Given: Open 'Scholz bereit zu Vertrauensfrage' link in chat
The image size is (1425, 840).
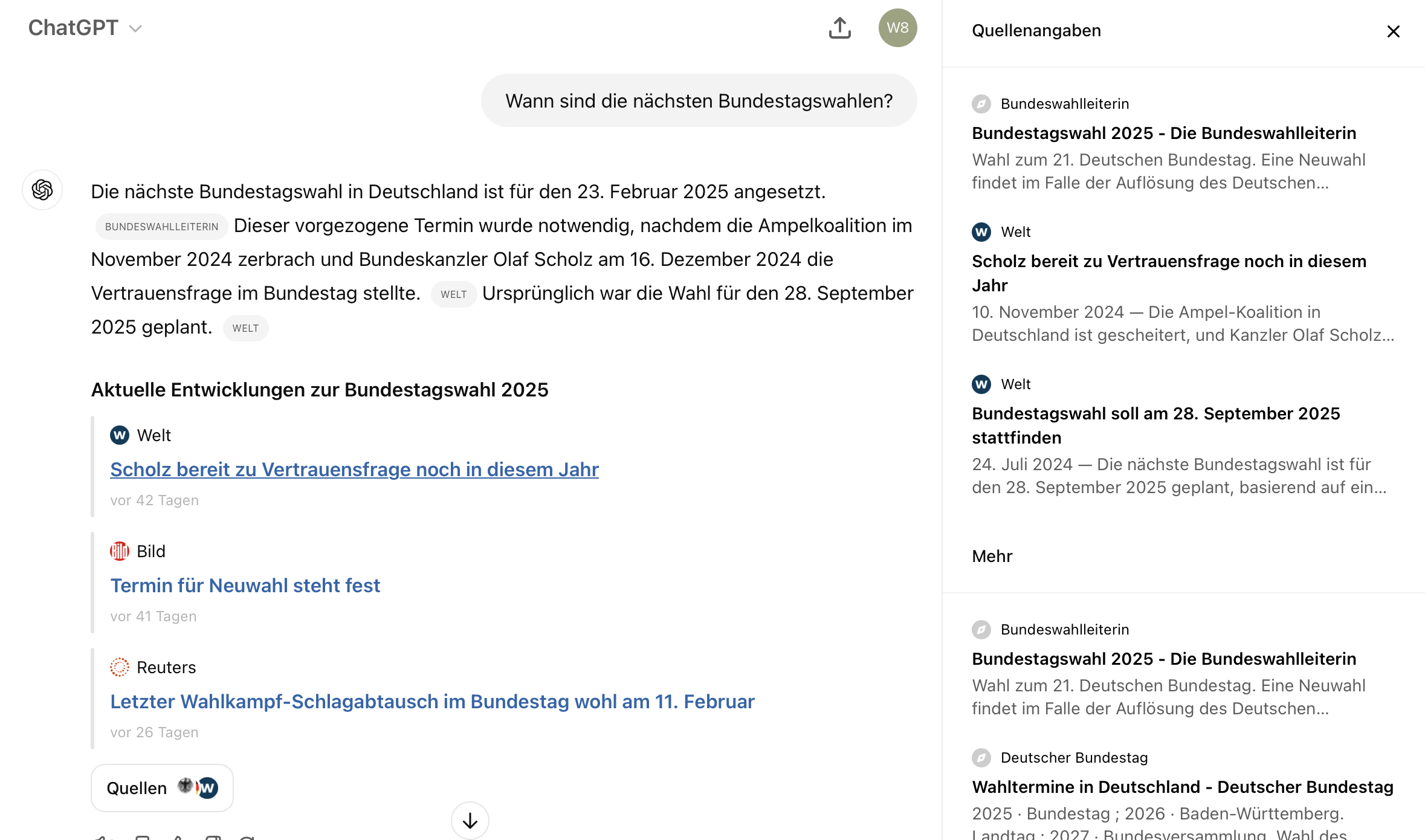Looking at the screenshot, I should [354, 470].
